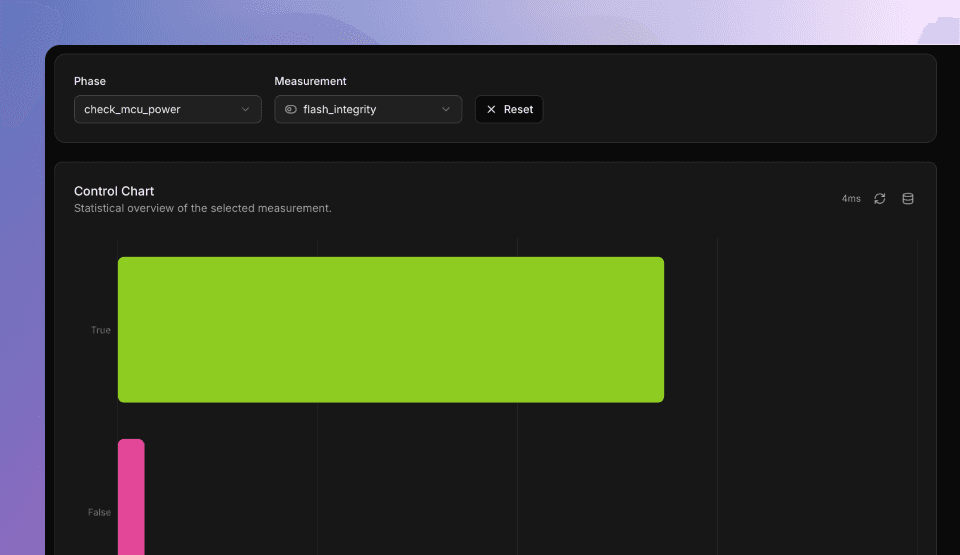Click the Phase field label
960x555 pixels.
click(90, 81)
